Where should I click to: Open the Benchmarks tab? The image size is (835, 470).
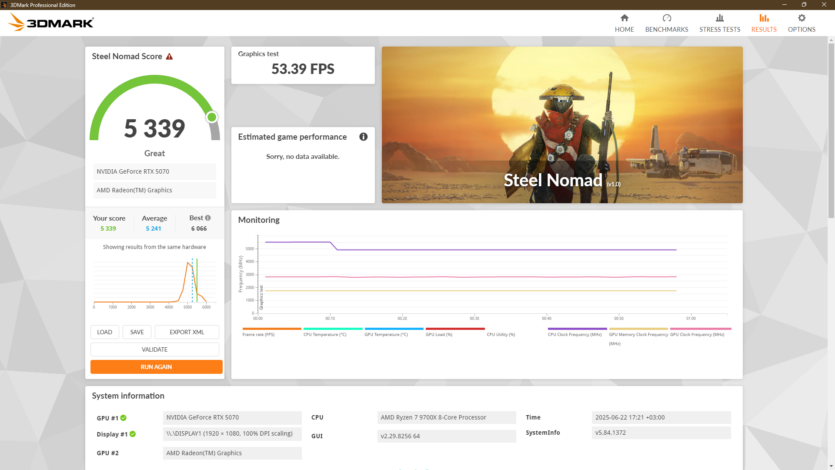666,23
